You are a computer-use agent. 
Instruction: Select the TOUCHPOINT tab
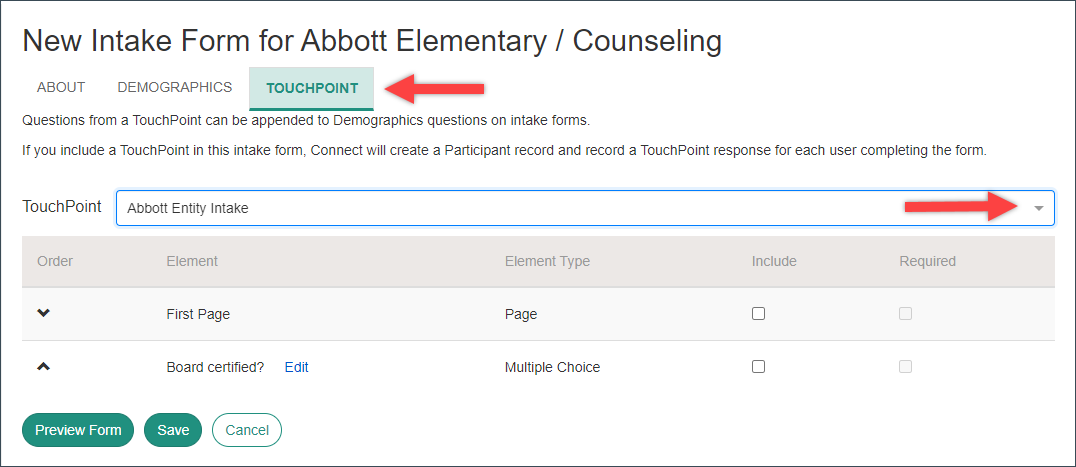click(312, 88)
